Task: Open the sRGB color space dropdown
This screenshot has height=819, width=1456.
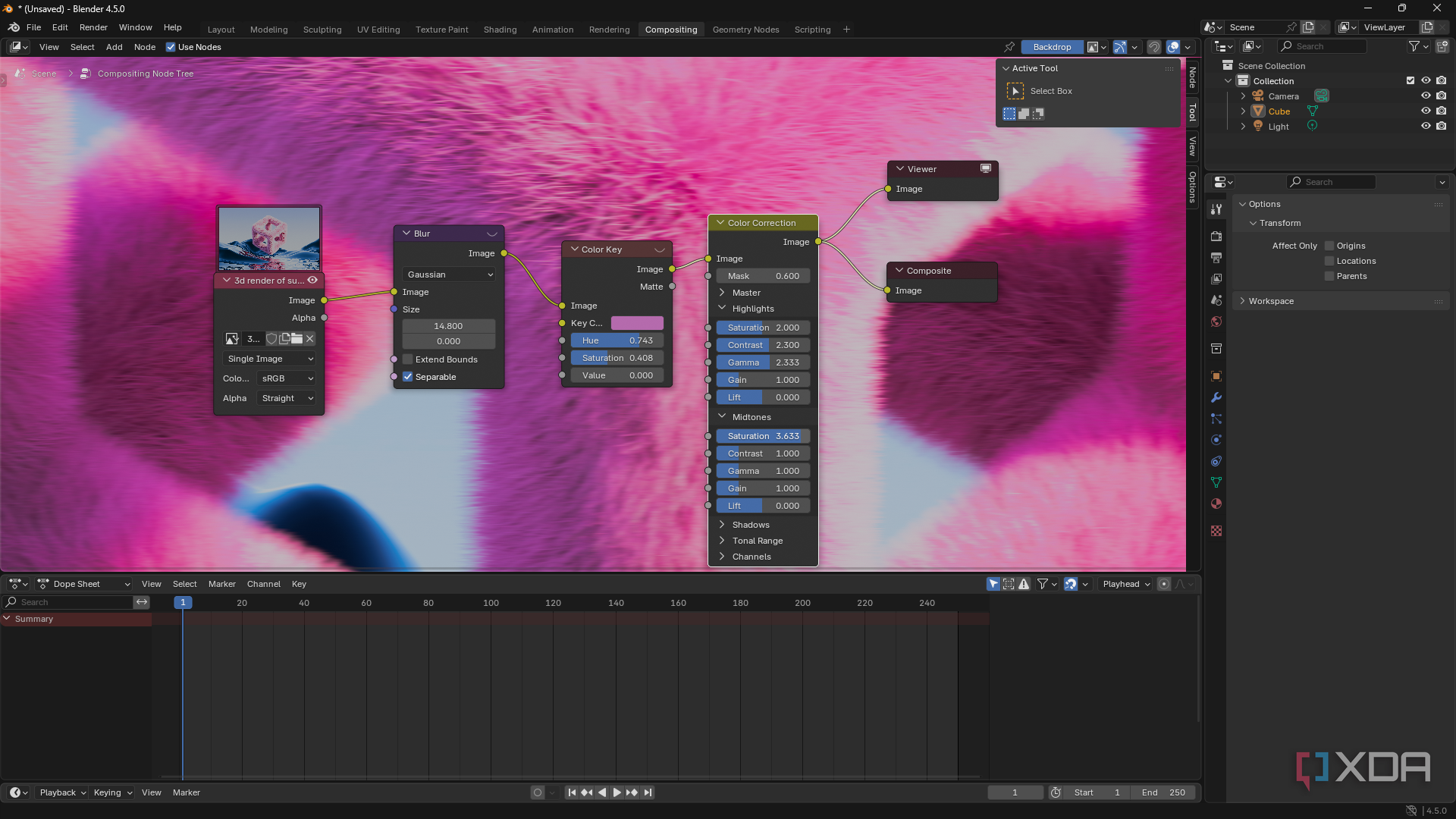Action: pyautogui.click(x=287, y=378)
